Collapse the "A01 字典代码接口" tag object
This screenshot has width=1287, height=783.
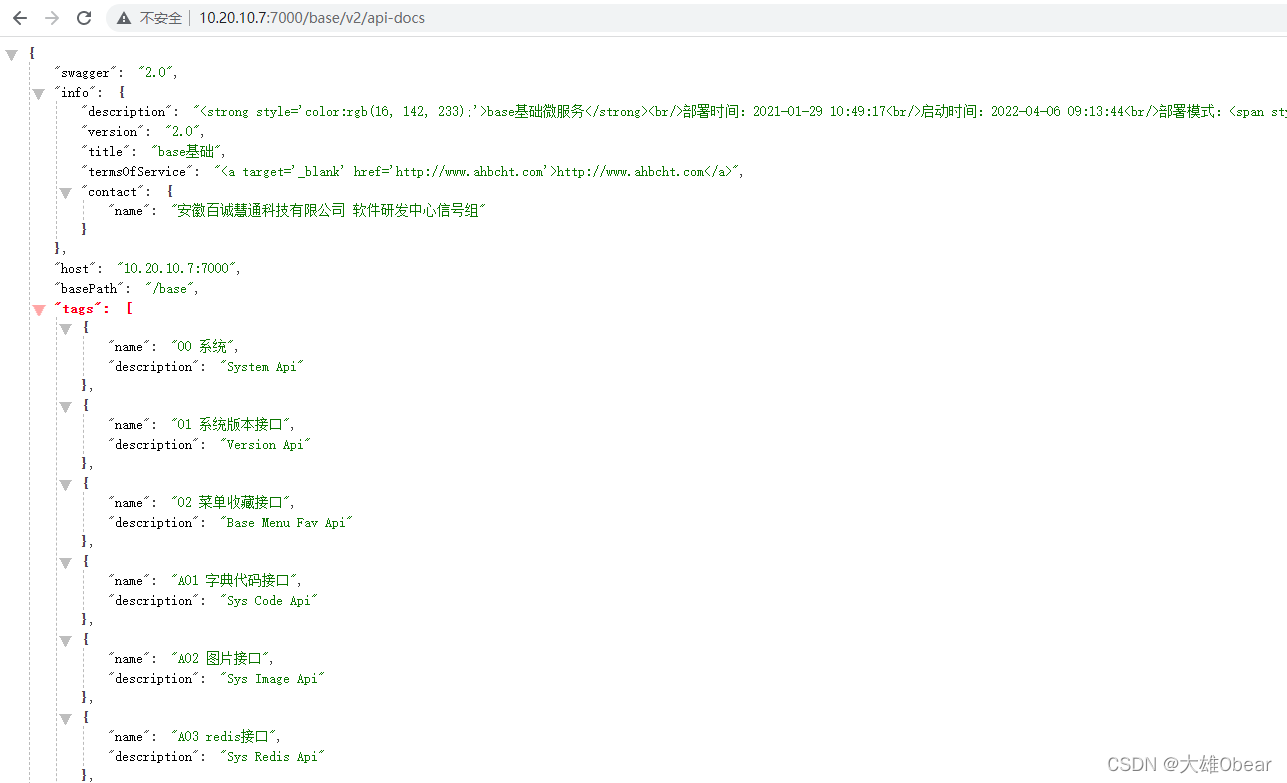click(66, 563)
